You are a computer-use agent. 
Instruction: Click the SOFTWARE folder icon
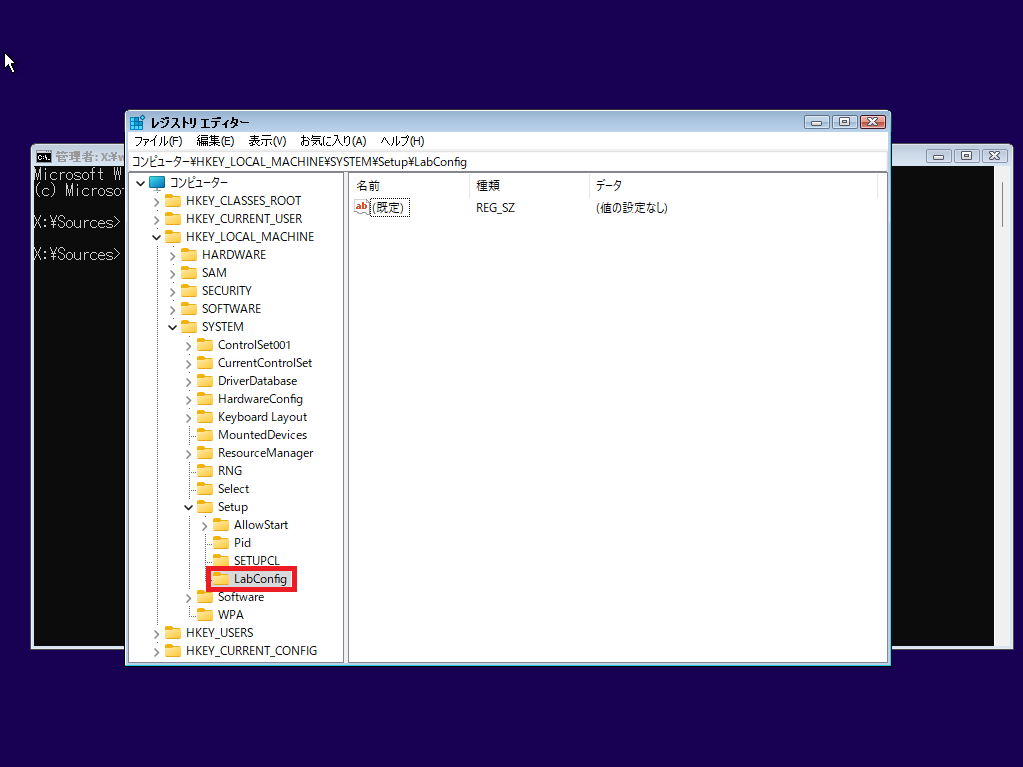click(x=189, y=308)
